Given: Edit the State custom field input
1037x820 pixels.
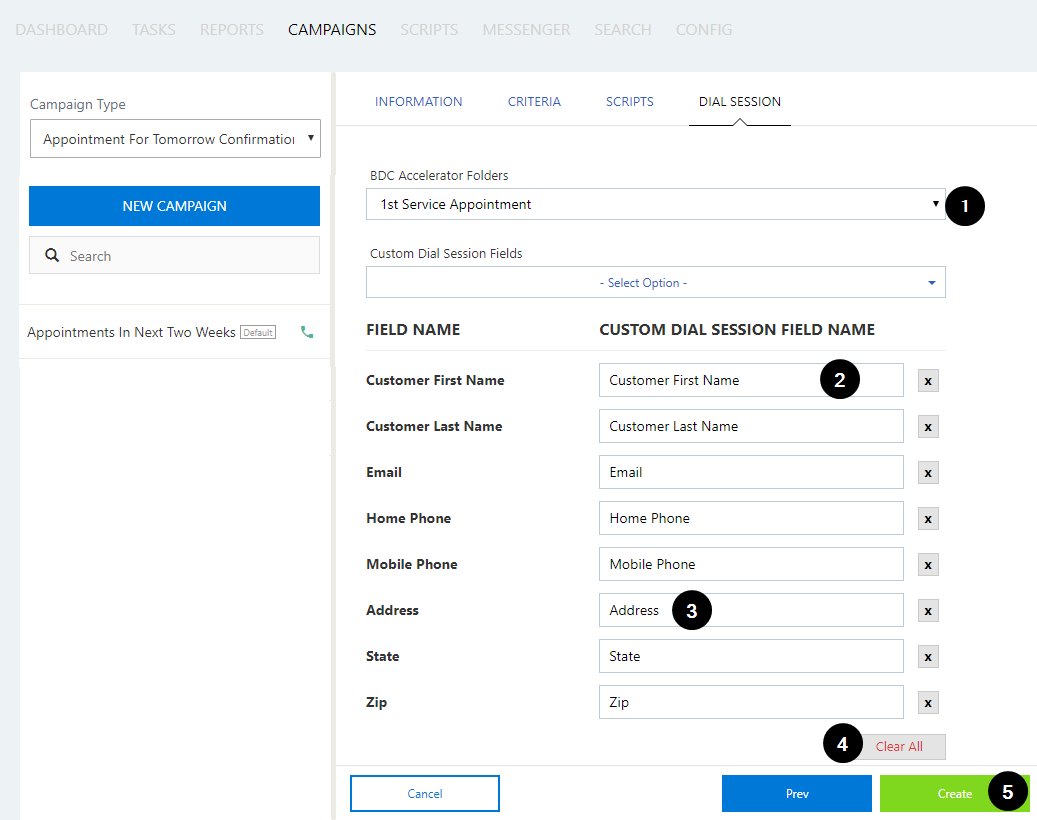Looking at the screenshot, I should [x=751, y=656].
